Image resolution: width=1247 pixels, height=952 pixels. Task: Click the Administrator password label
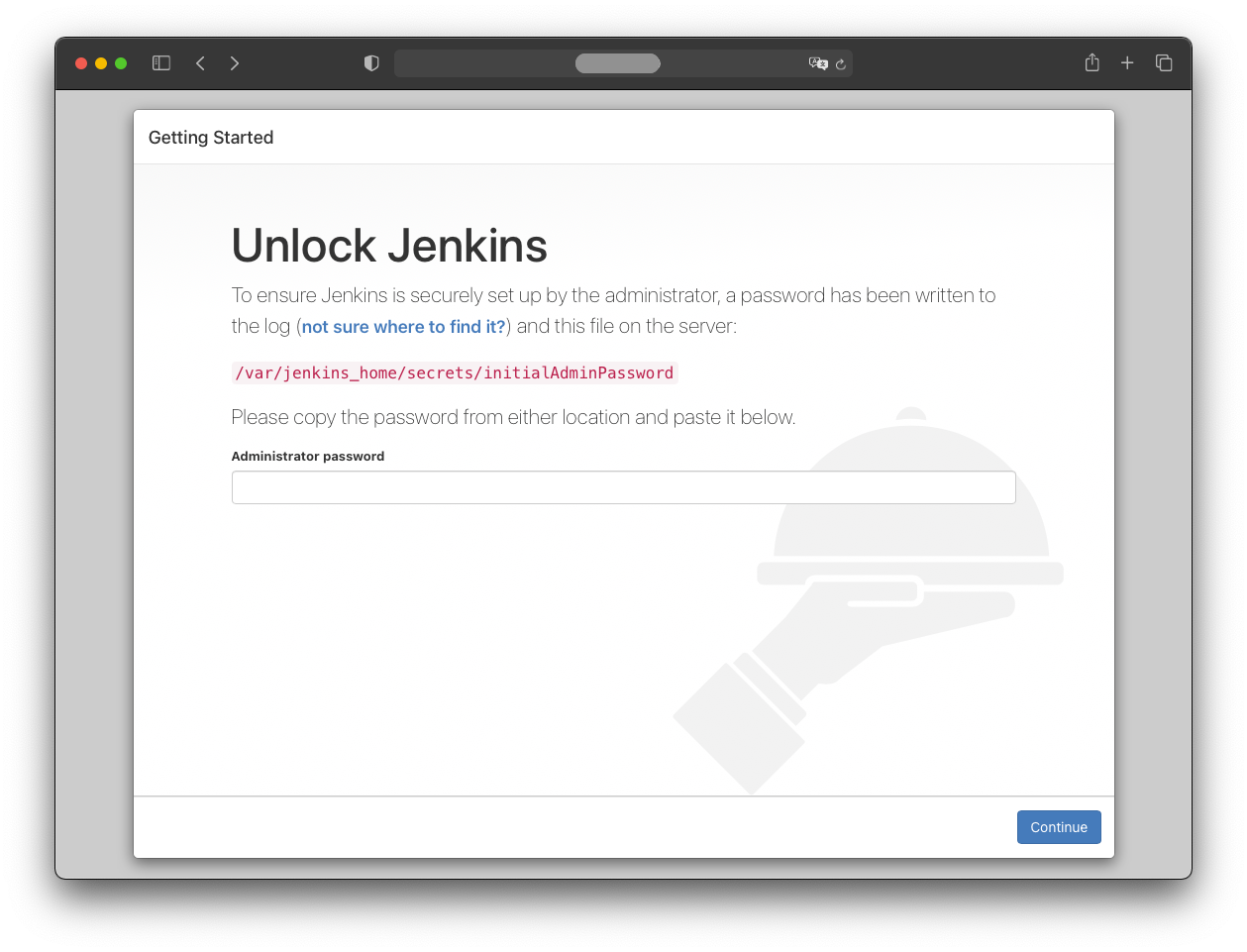point(308,457)
